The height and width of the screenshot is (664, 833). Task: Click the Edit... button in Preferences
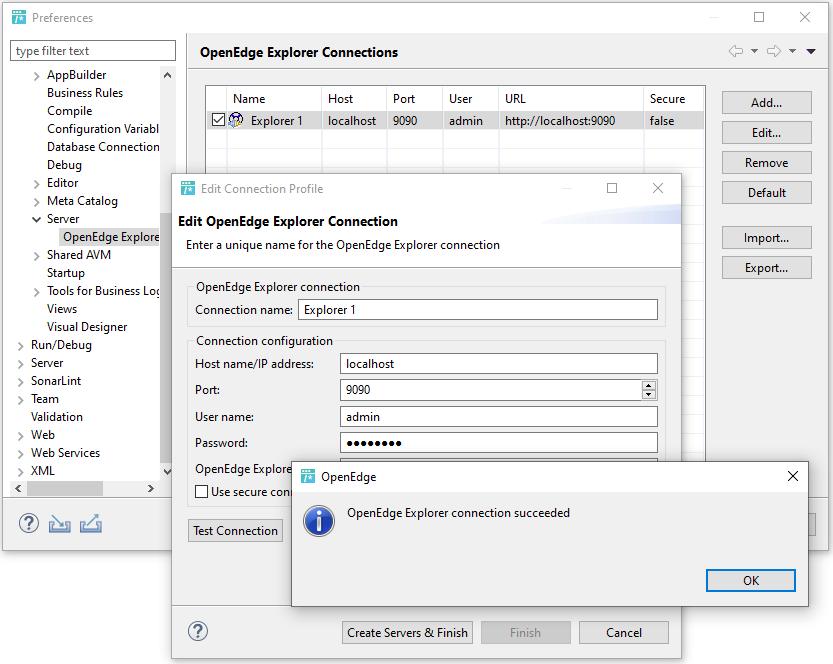click(767, 133)
